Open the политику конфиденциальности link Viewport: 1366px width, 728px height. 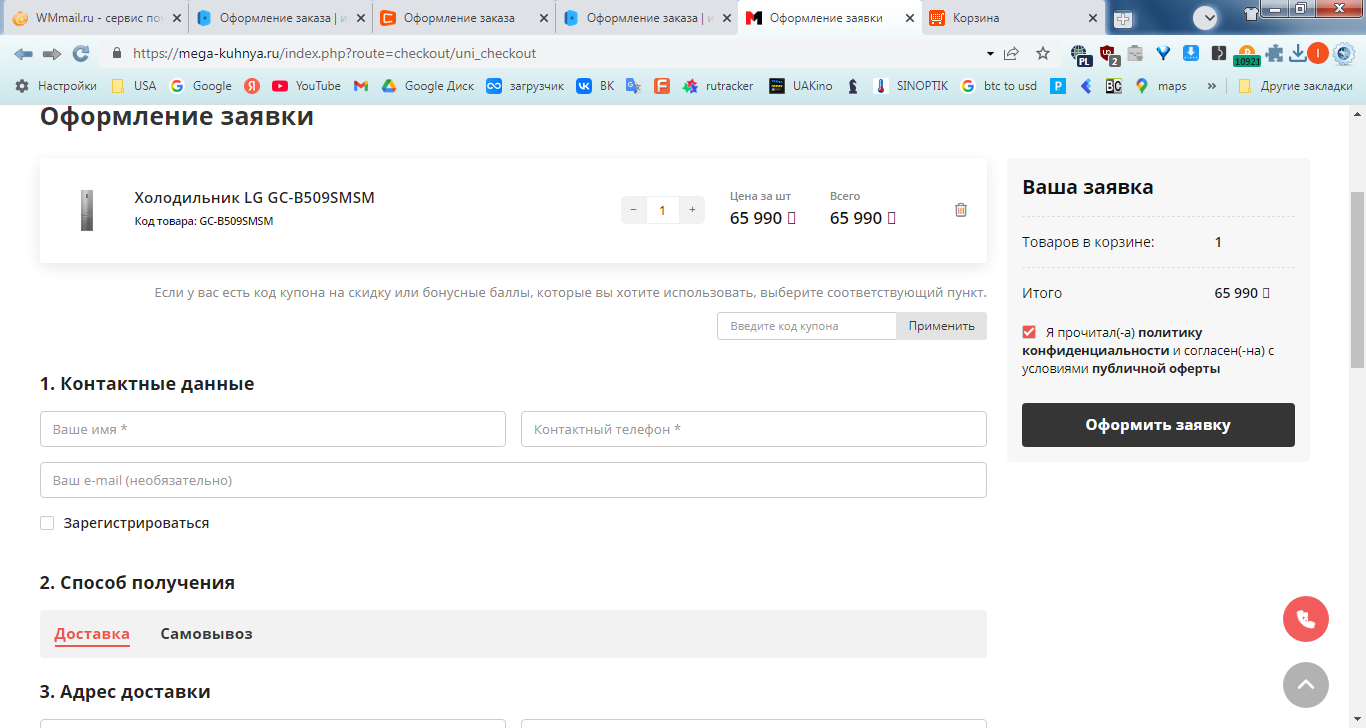pos(1112,341)
